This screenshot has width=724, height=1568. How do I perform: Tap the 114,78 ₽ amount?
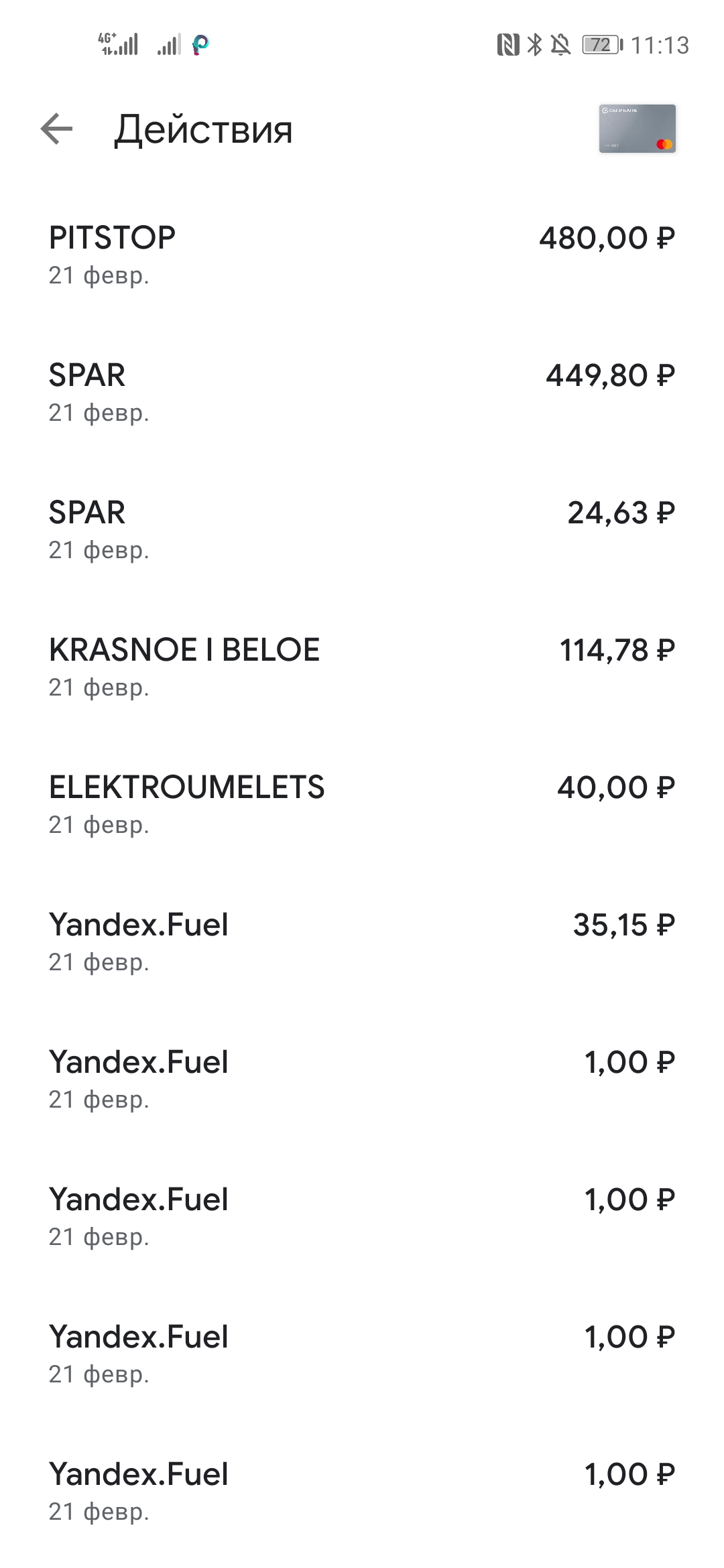[617, 651]
